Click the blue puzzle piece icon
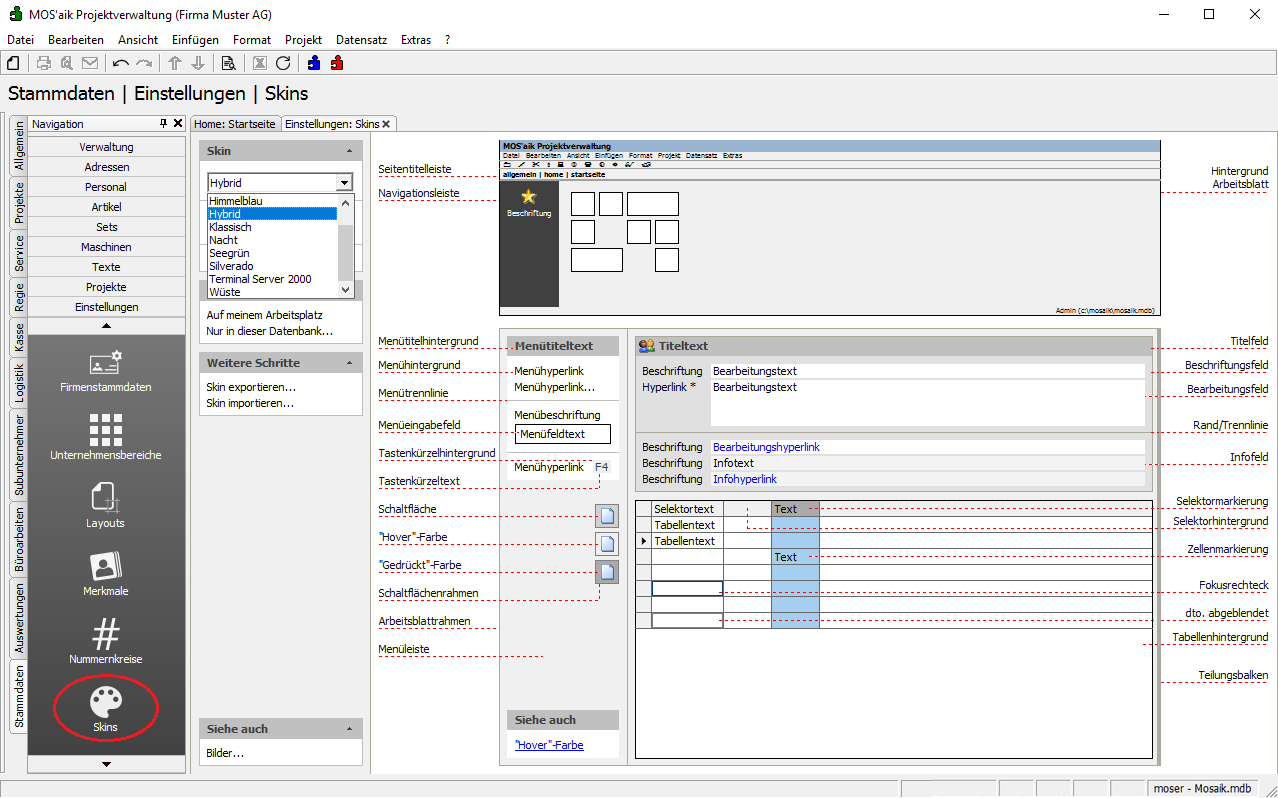 [314, 63]
